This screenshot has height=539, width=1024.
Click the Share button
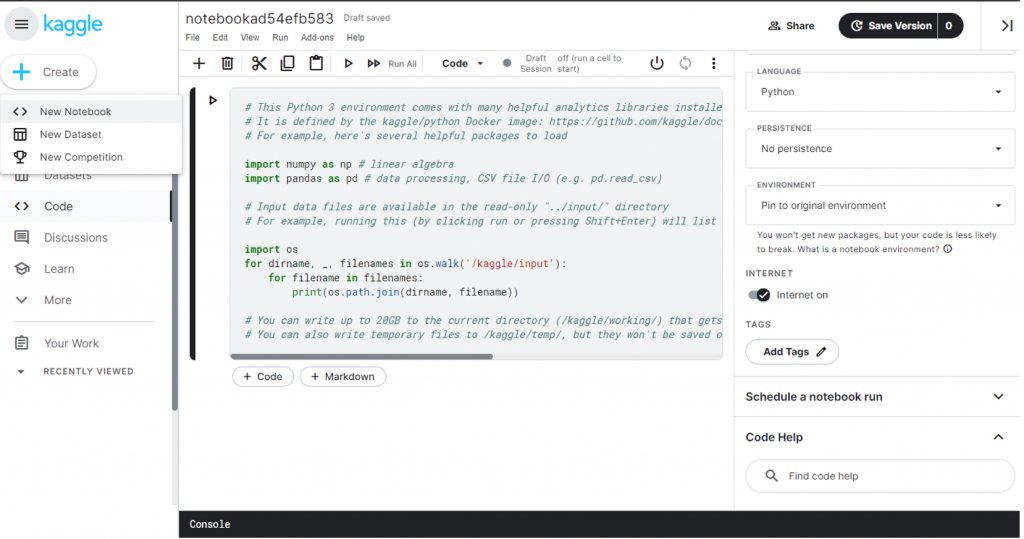point(791,25)
